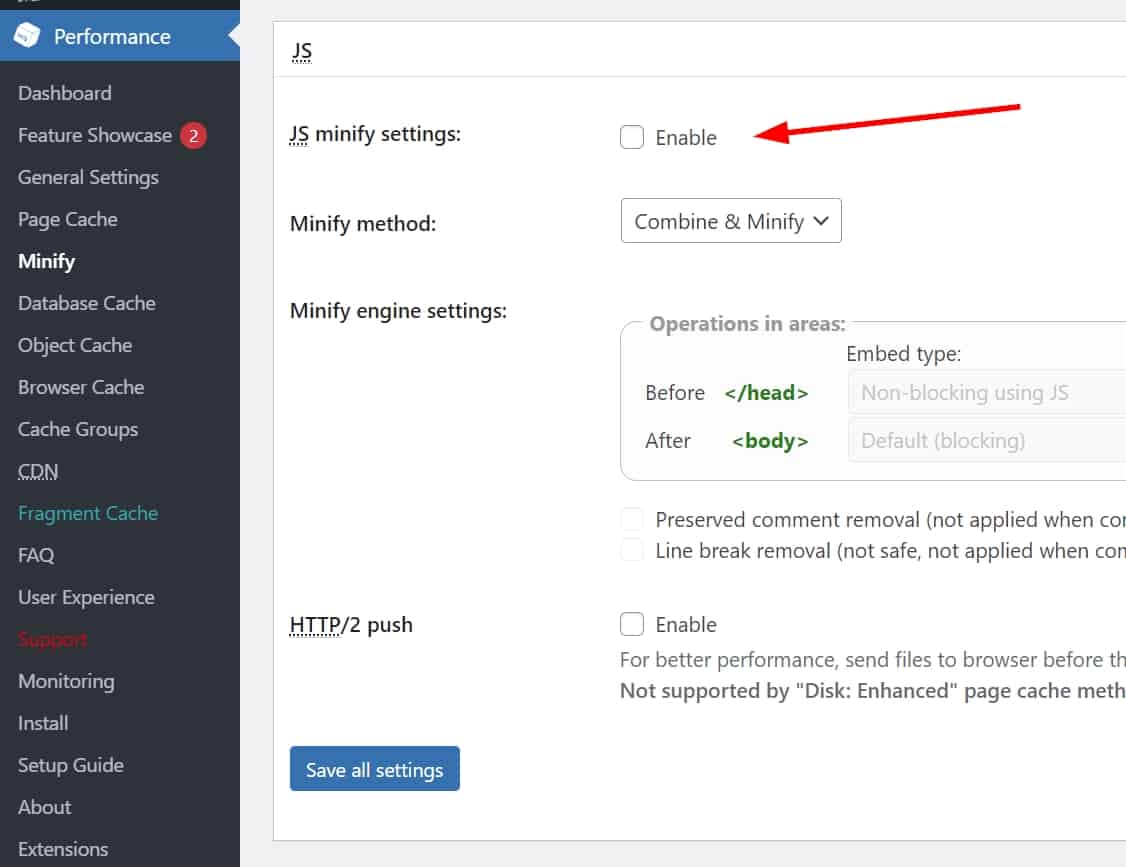This screenshot has height=867, width=1126.
Task: Select Page Cache from the sidebar
Action: point(67,219)
